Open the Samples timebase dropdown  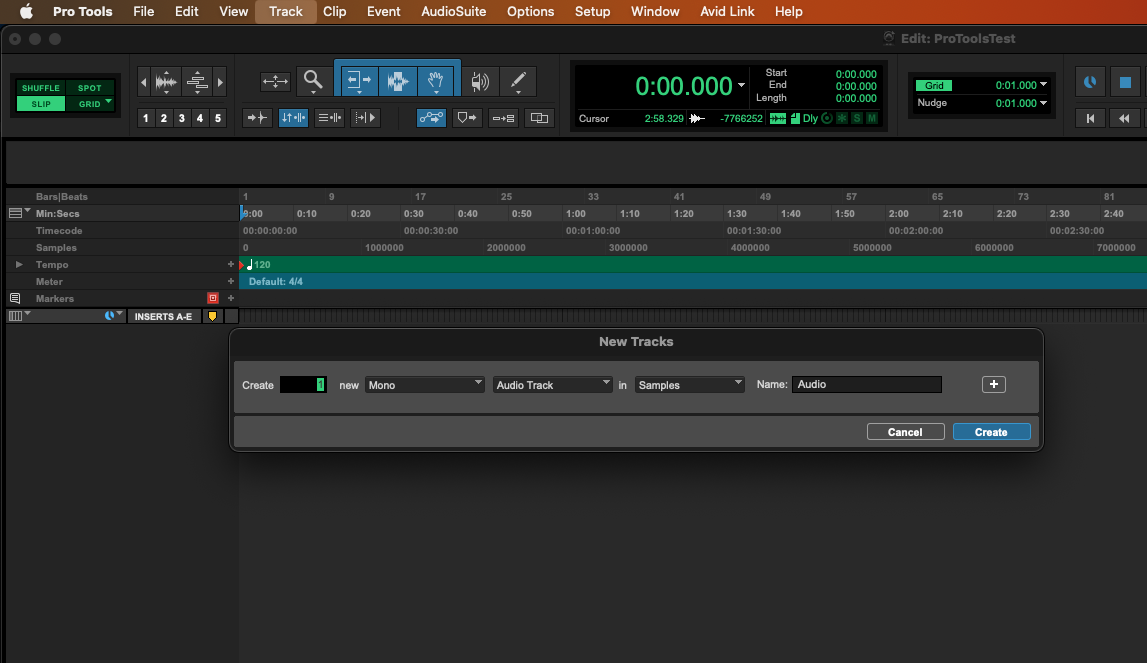tap(690, 385)
